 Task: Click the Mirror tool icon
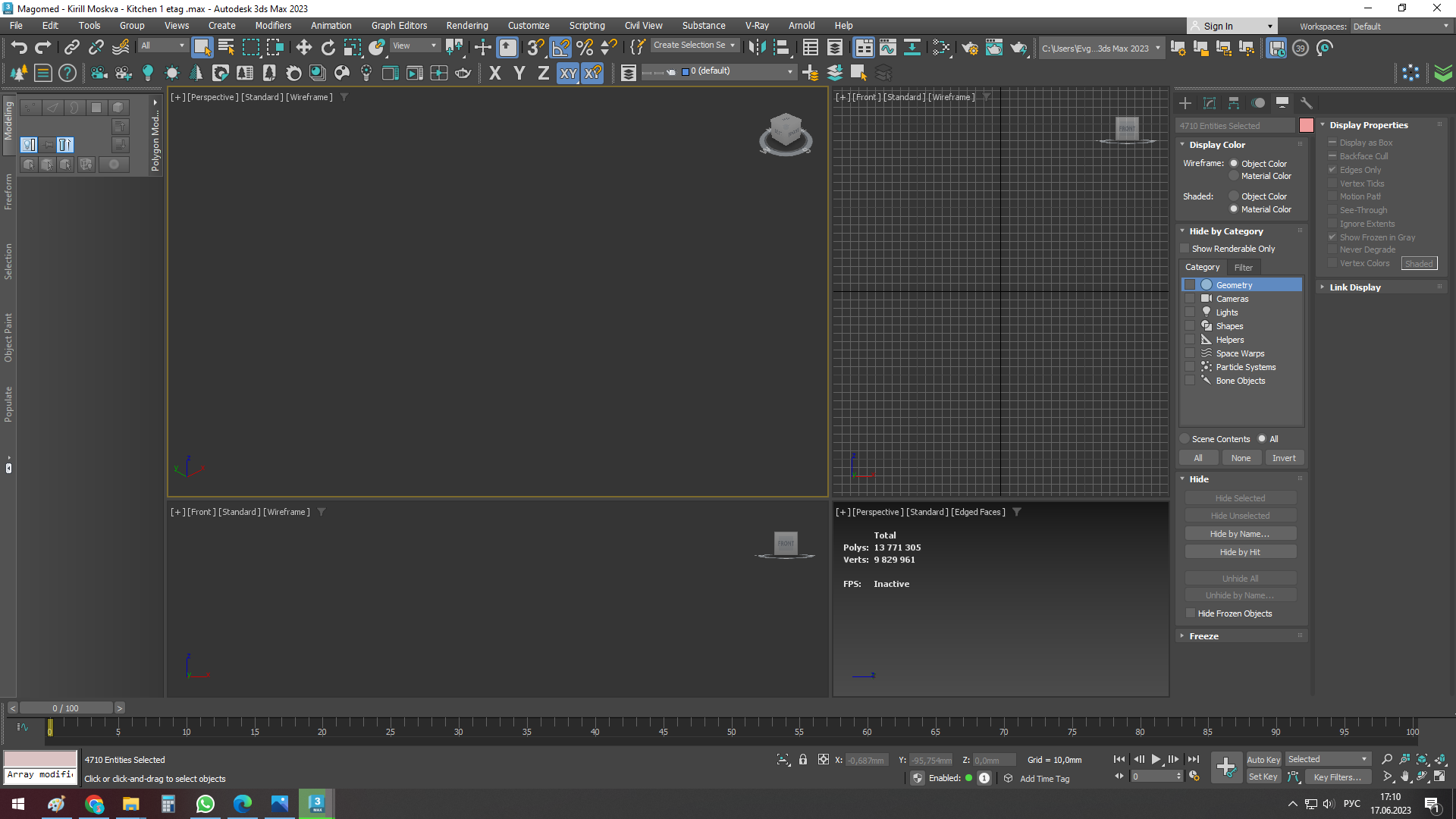[x=757, y=48]
